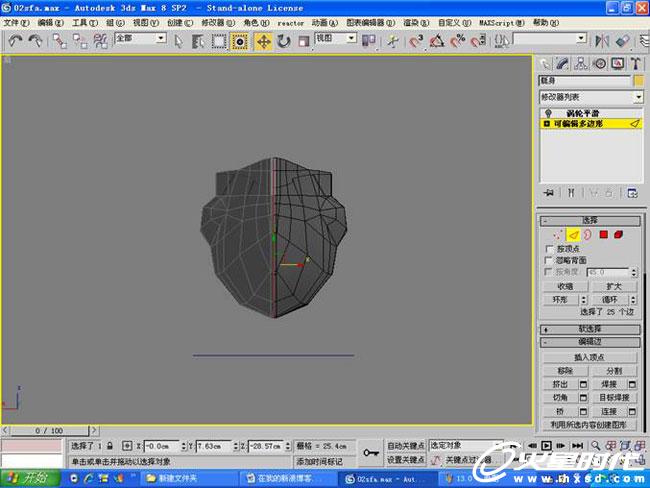Toggle the 3D Snaps magnet icon

point(416,41)
